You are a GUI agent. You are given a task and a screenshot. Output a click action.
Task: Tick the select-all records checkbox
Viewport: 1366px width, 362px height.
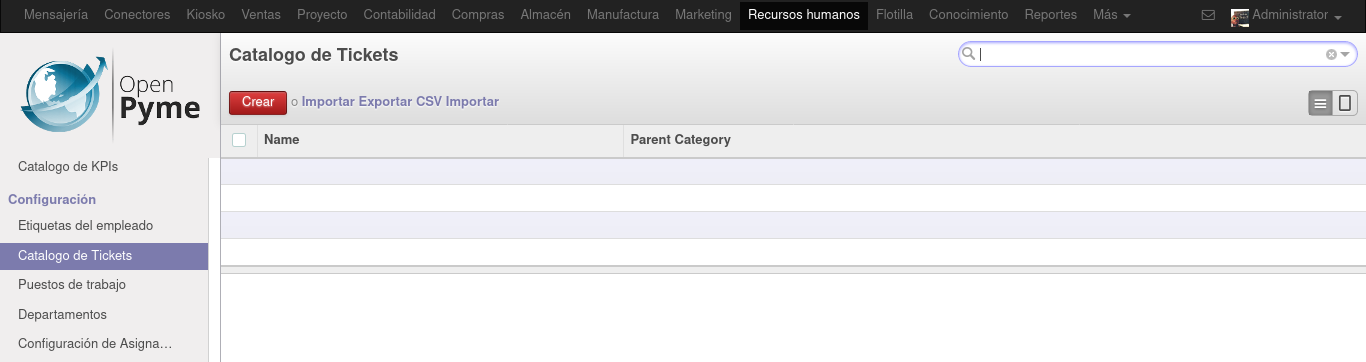(239, 140)
